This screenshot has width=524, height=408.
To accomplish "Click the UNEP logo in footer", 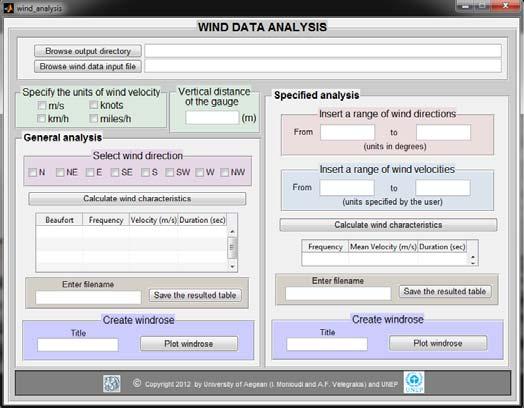I will point(414,382).
